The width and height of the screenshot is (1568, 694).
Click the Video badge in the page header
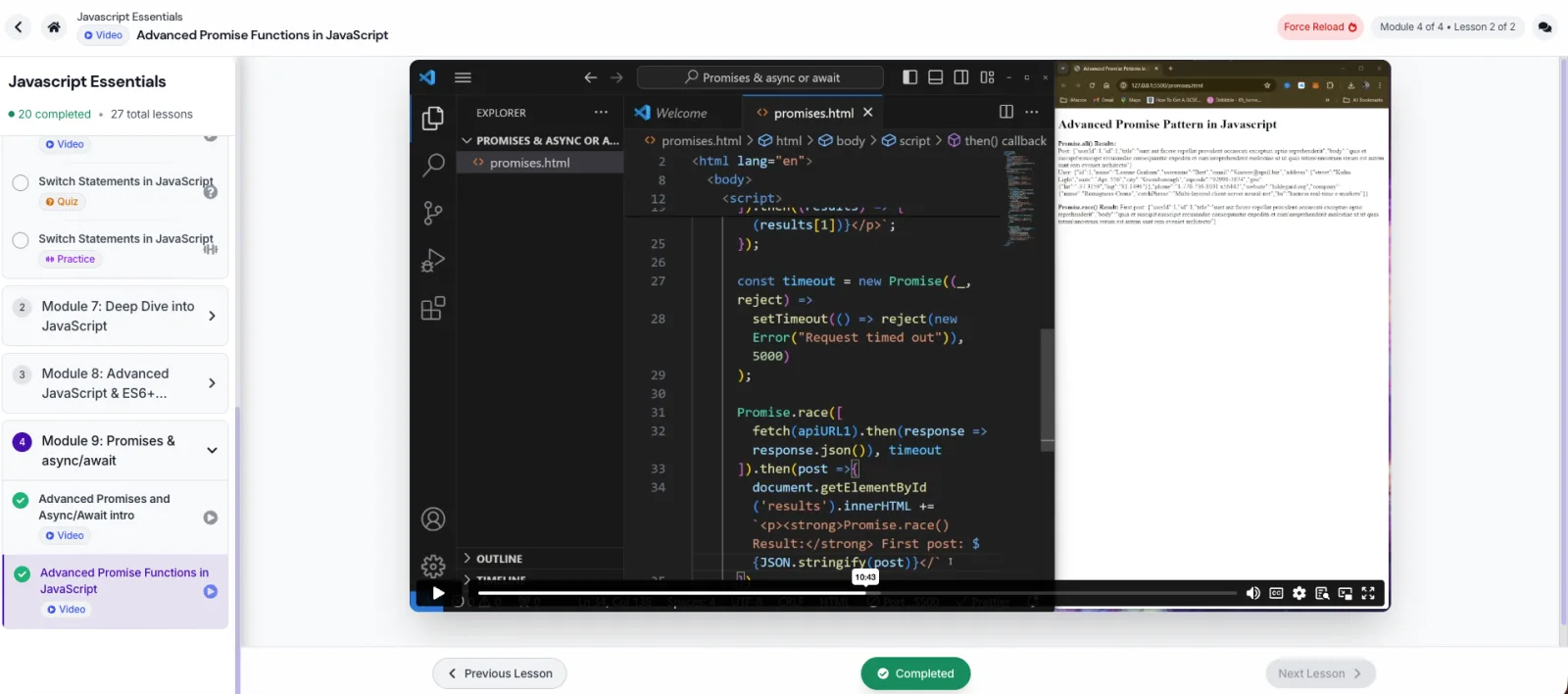click(x=104, y=35)
